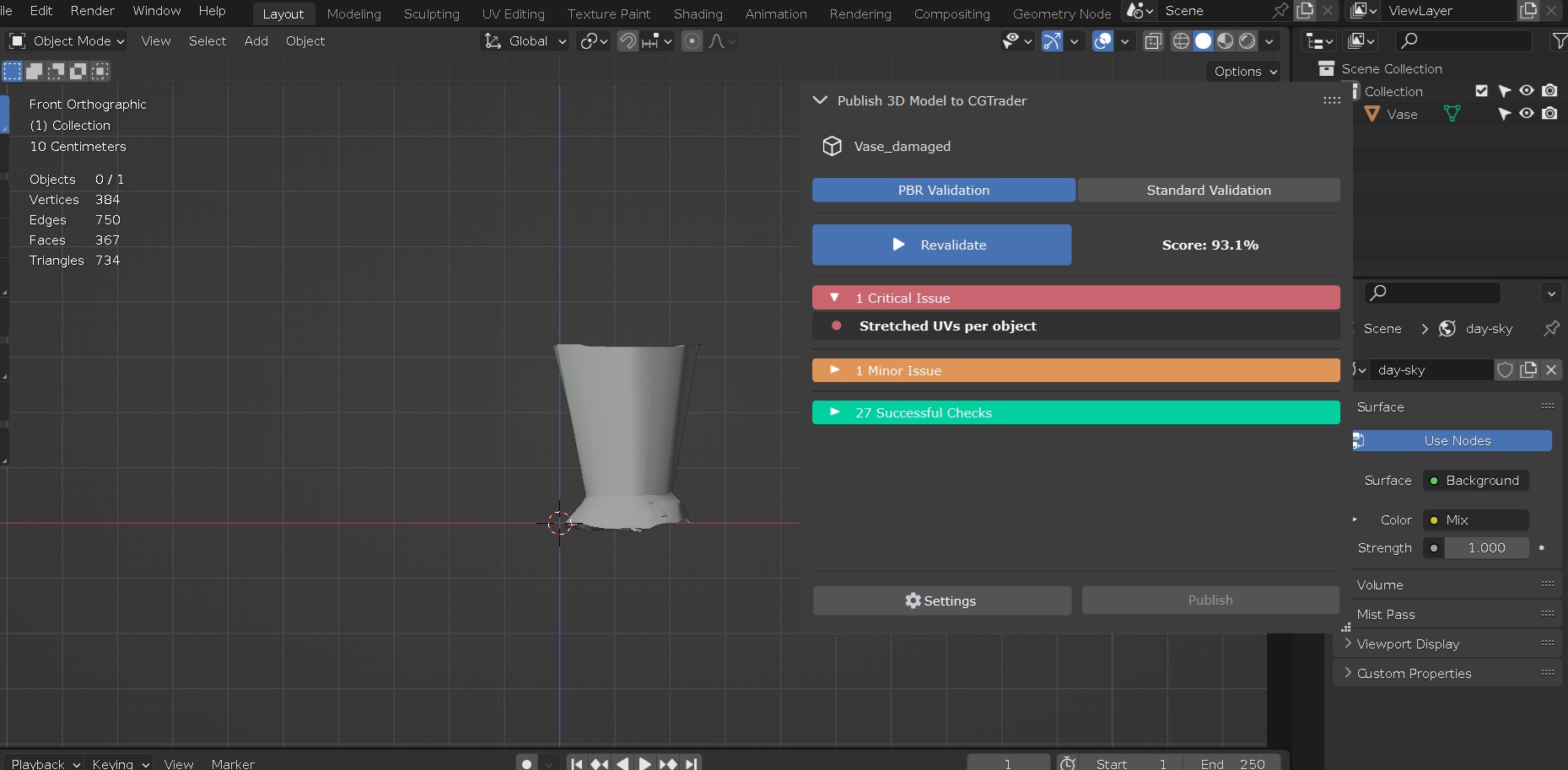Click the Revalidate button
The height and width of the screenshot is (770, 1568).
click(941, 245)
